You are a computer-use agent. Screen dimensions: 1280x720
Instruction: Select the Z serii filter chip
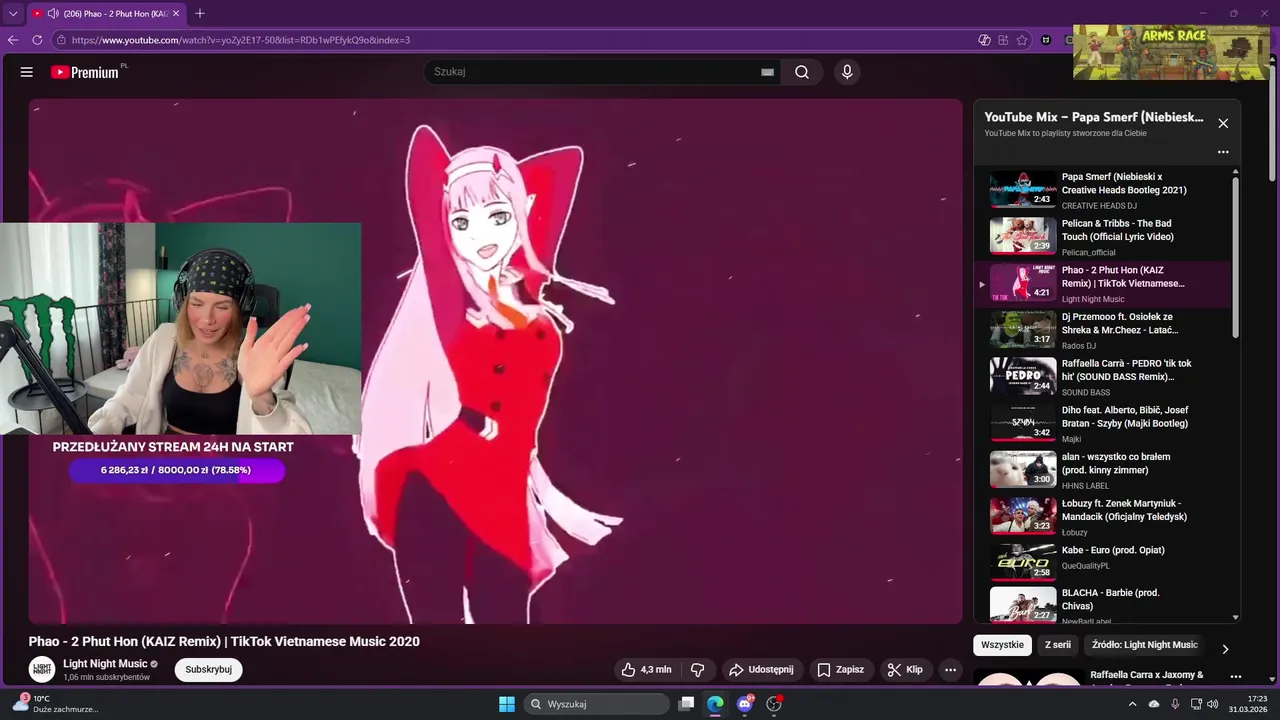click(x=1057, y=645)
